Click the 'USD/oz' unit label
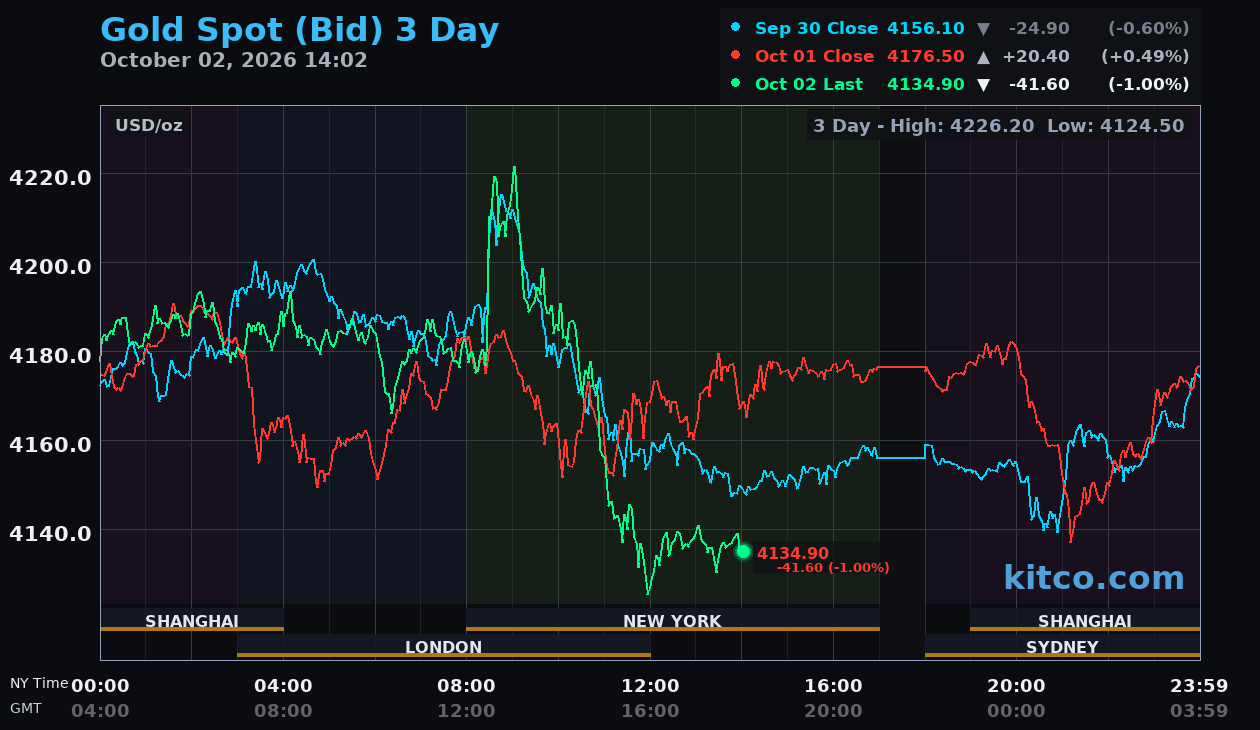Image resolution: width=1260 pixels, height=730 pixels. click(x=149, y=125)
